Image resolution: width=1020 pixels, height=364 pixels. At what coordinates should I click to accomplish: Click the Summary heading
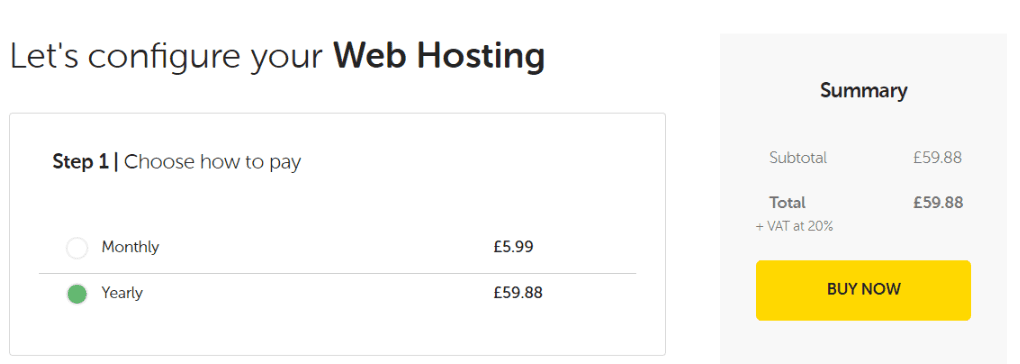tap(863, 90)
